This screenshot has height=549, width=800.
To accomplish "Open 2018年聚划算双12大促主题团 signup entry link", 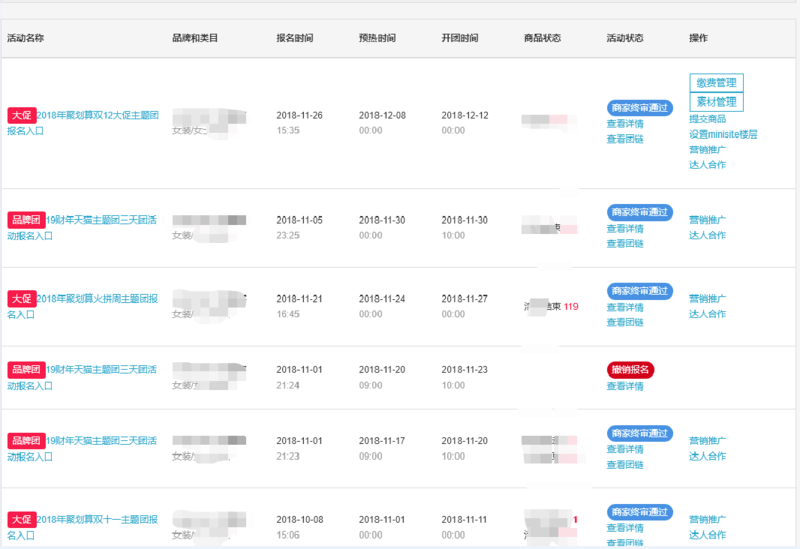I will pyautogui.click(x=83, y=123).
